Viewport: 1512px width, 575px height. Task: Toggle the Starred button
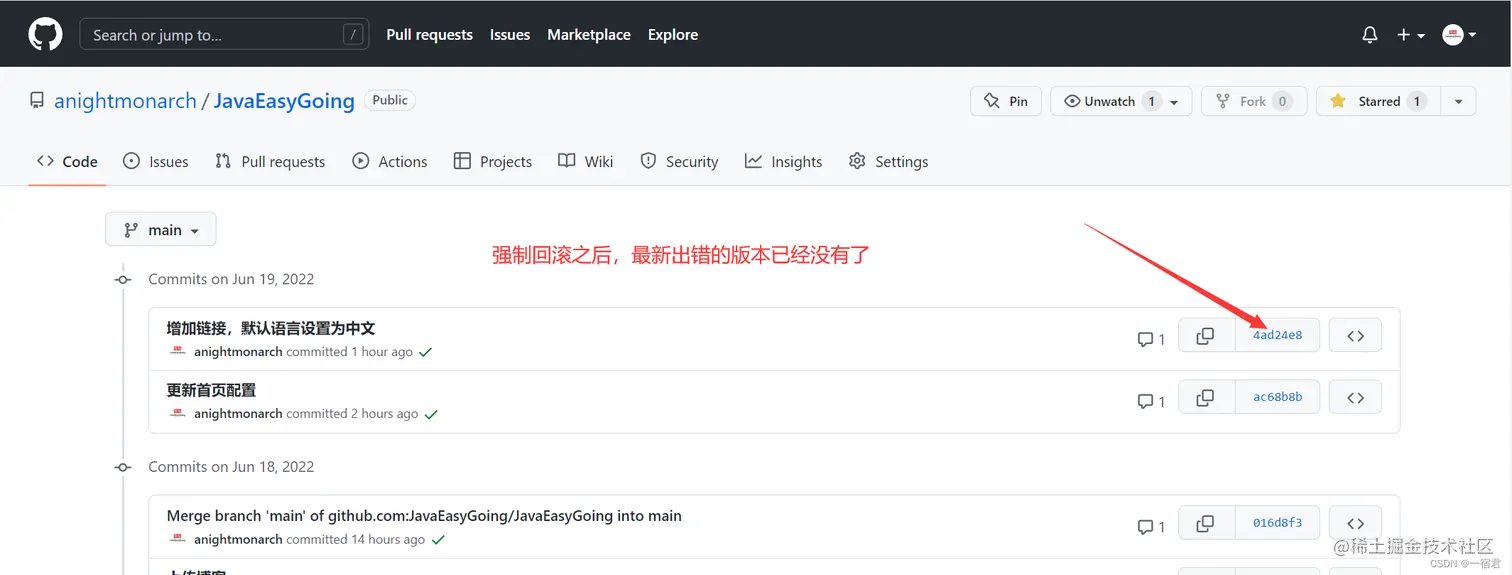pos(1378,101)
